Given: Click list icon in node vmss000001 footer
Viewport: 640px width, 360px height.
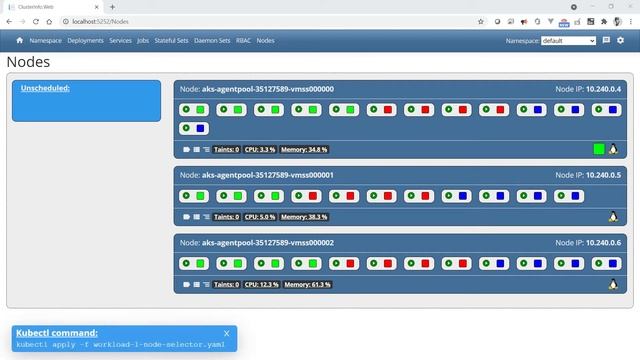Looking at the screenshot, I should coord(206,217).
